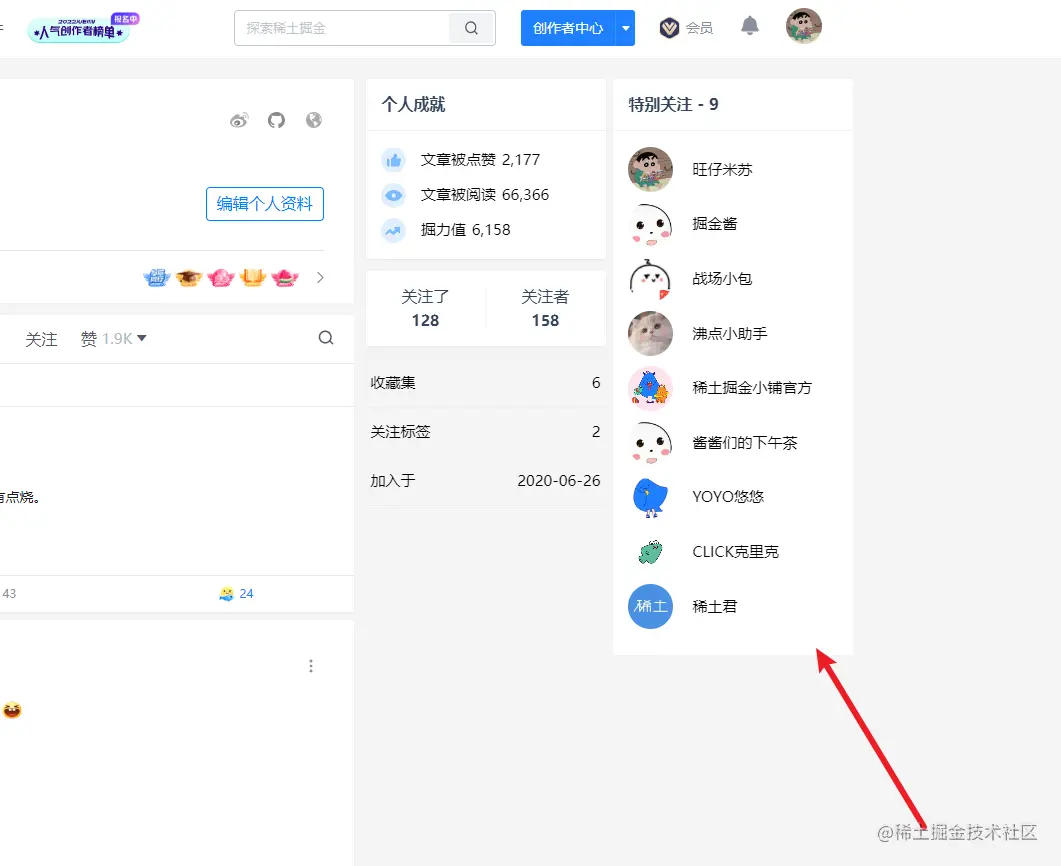Open 稀土君 blue circle avatar
1061x866 pixels.
point(650,606)
